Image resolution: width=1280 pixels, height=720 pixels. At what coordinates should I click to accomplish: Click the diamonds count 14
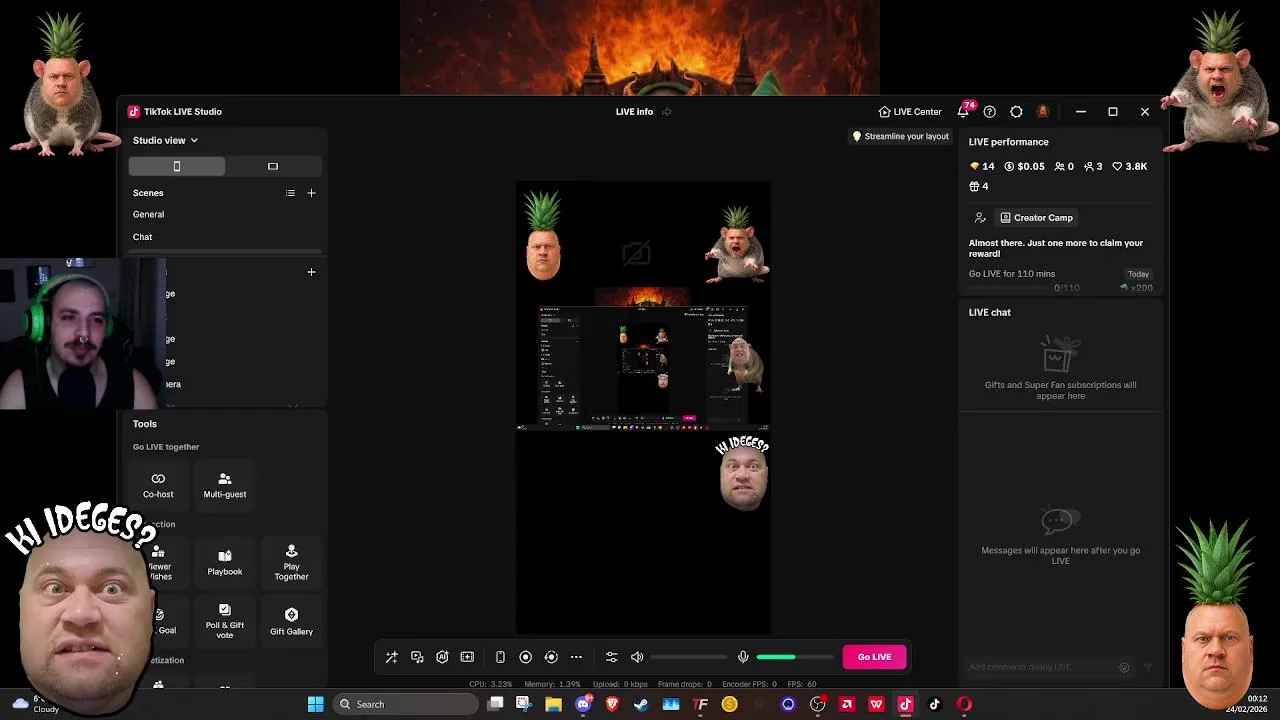[982, 167]
